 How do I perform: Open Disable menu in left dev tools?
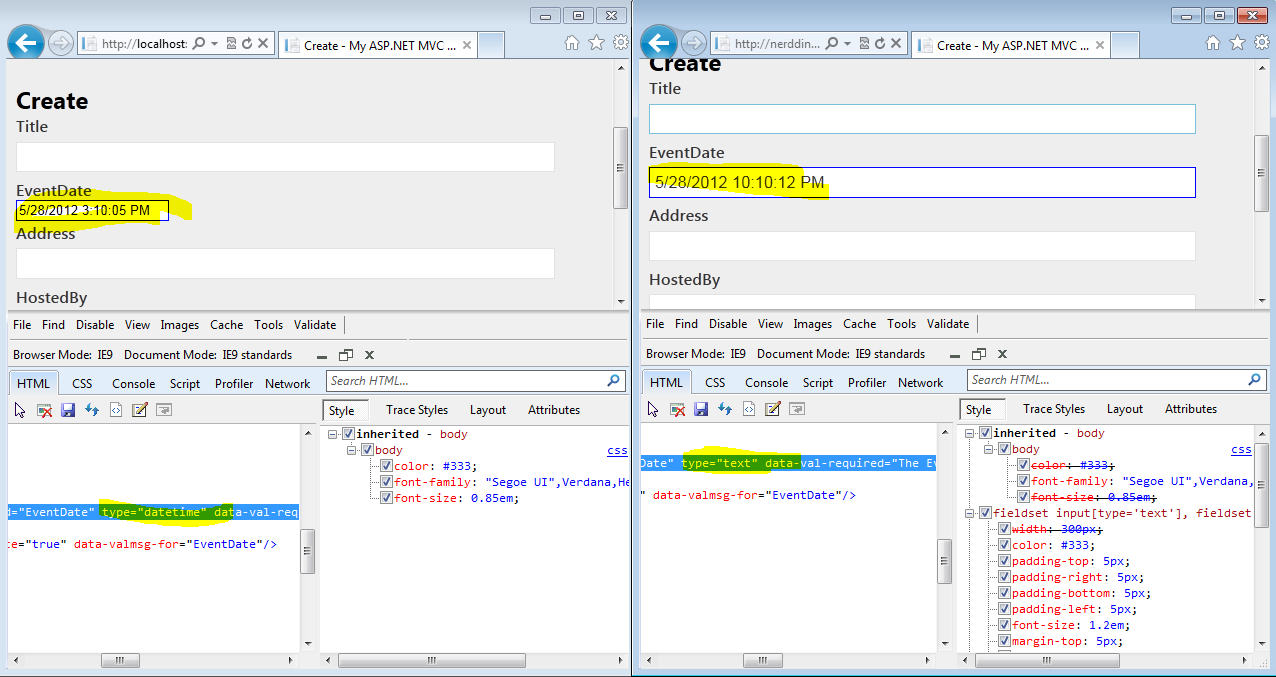(x=95, y=325)
